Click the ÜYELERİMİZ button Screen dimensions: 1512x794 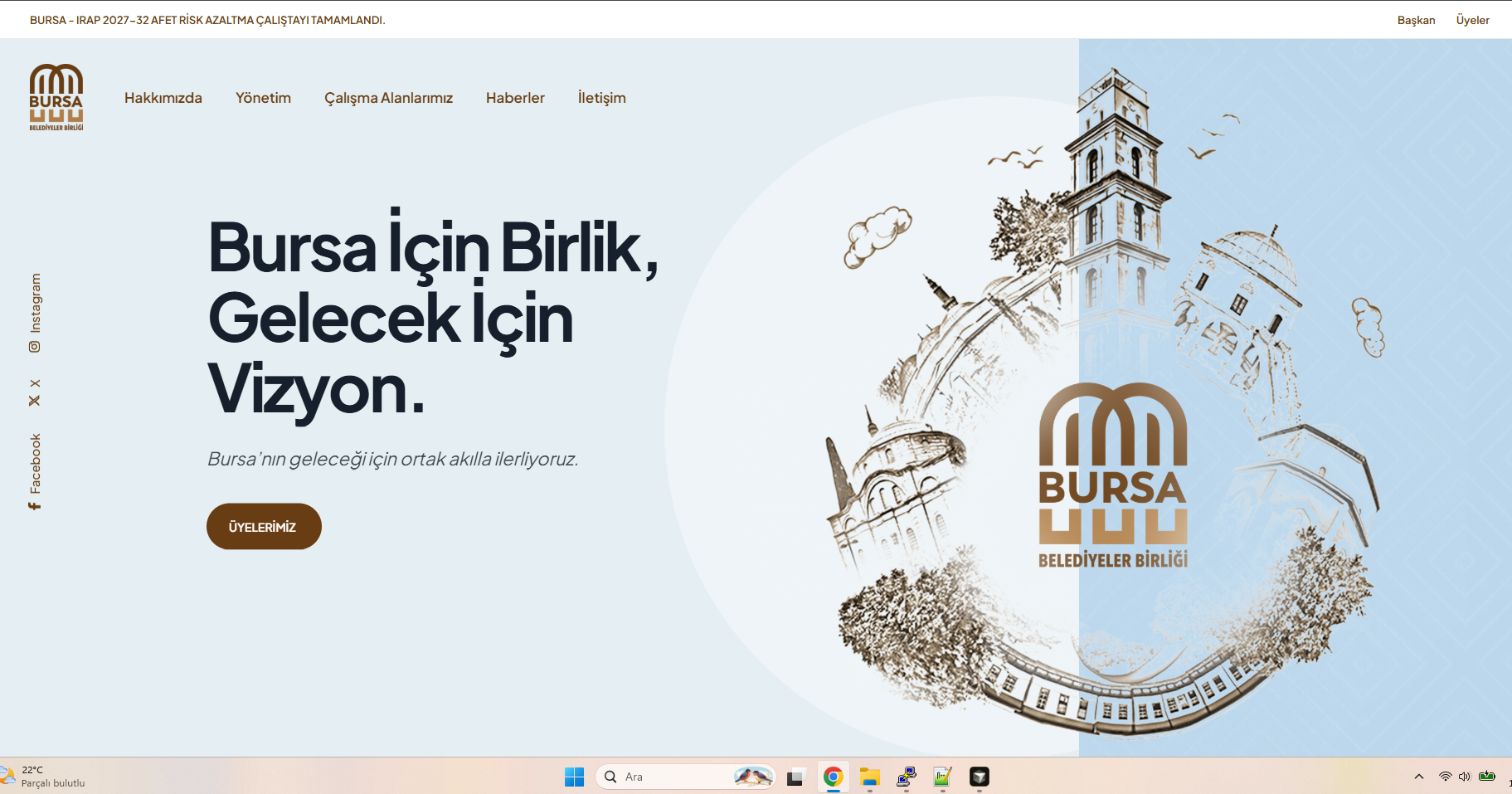click(x=264, y=526)
